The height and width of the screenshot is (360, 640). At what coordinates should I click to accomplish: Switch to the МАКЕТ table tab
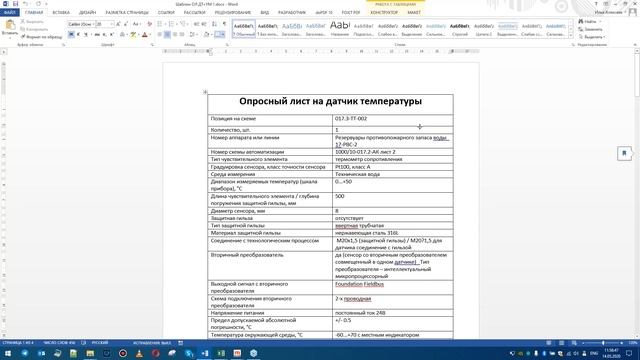click(414, 13)
